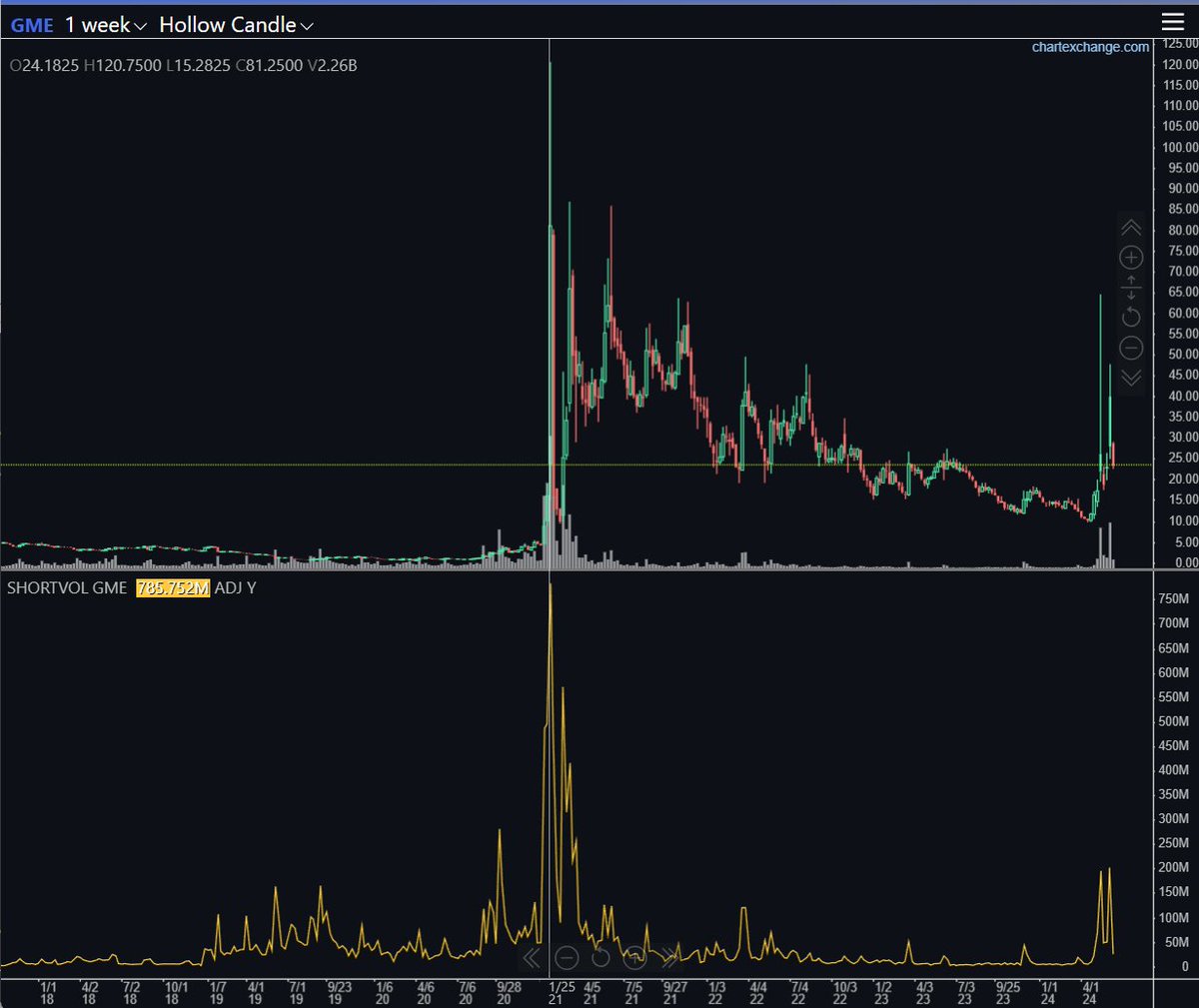
Task: Click the GME ticker symbol
Action: tap(32, 25)
